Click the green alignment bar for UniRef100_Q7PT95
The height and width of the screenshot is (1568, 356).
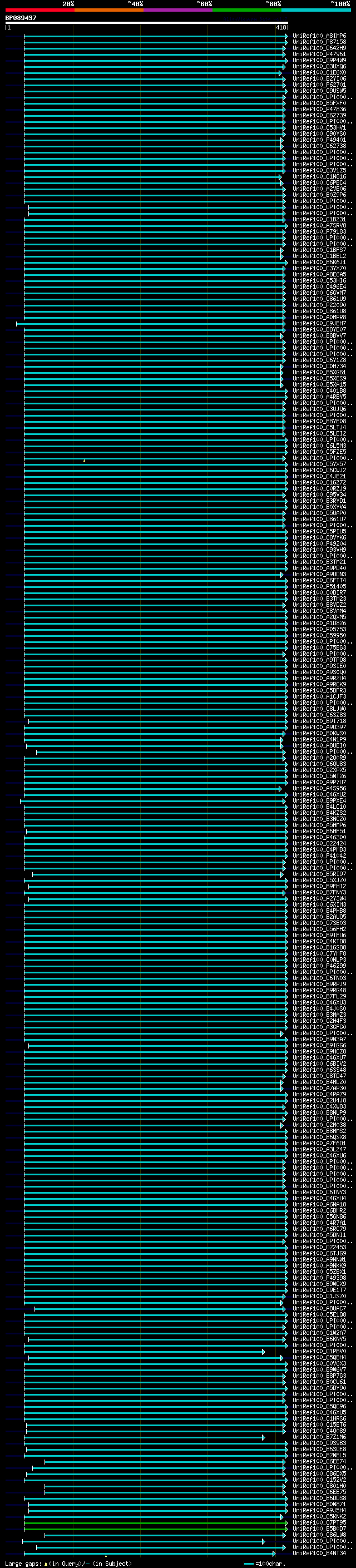click(156, 1522)
